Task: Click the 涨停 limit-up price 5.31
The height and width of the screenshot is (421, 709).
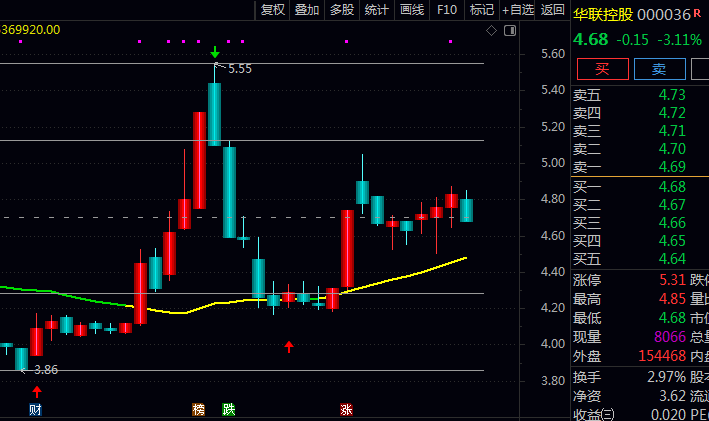Action: click(x=672, y=280)
